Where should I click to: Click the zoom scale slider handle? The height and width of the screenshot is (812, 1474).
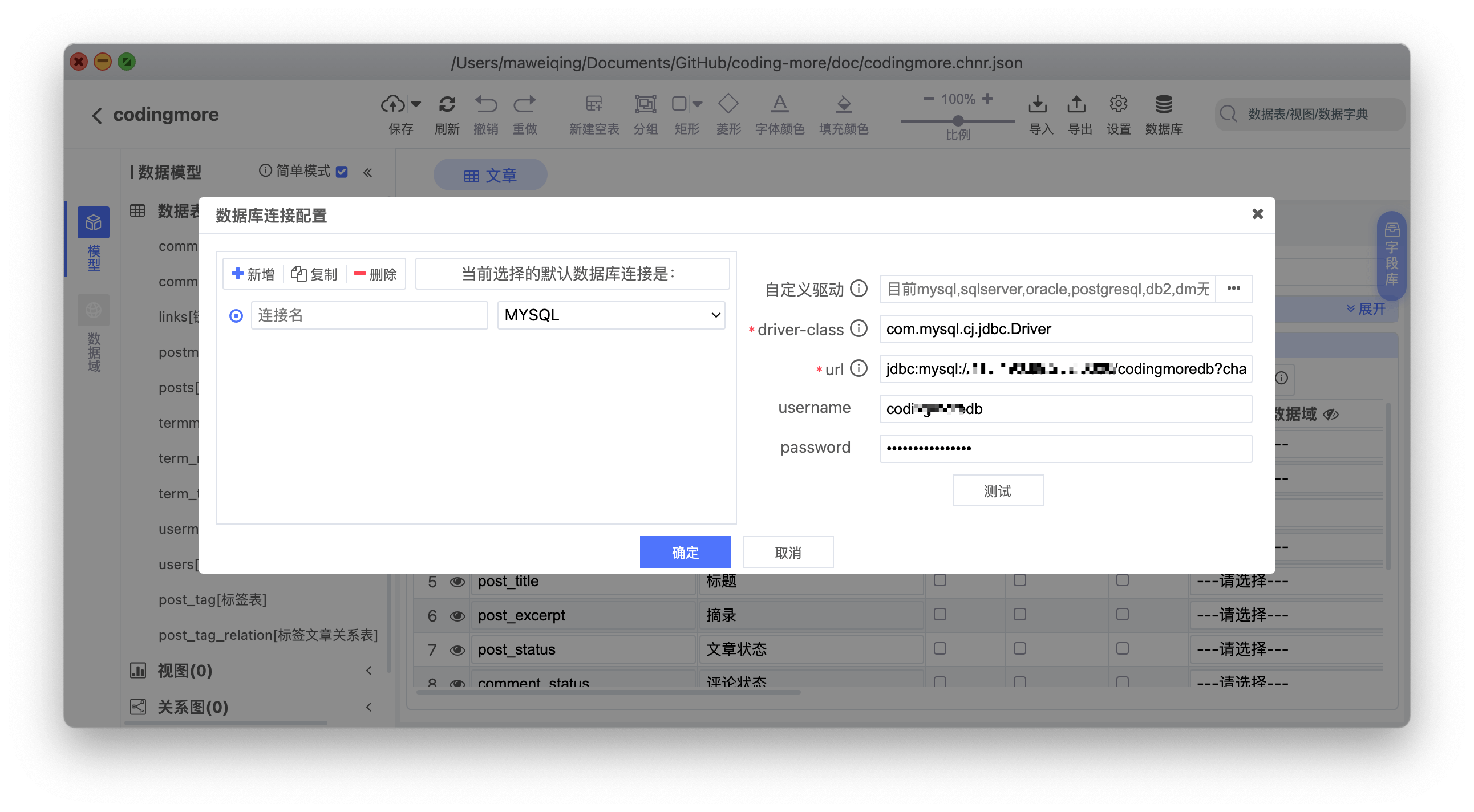point(958,121)
